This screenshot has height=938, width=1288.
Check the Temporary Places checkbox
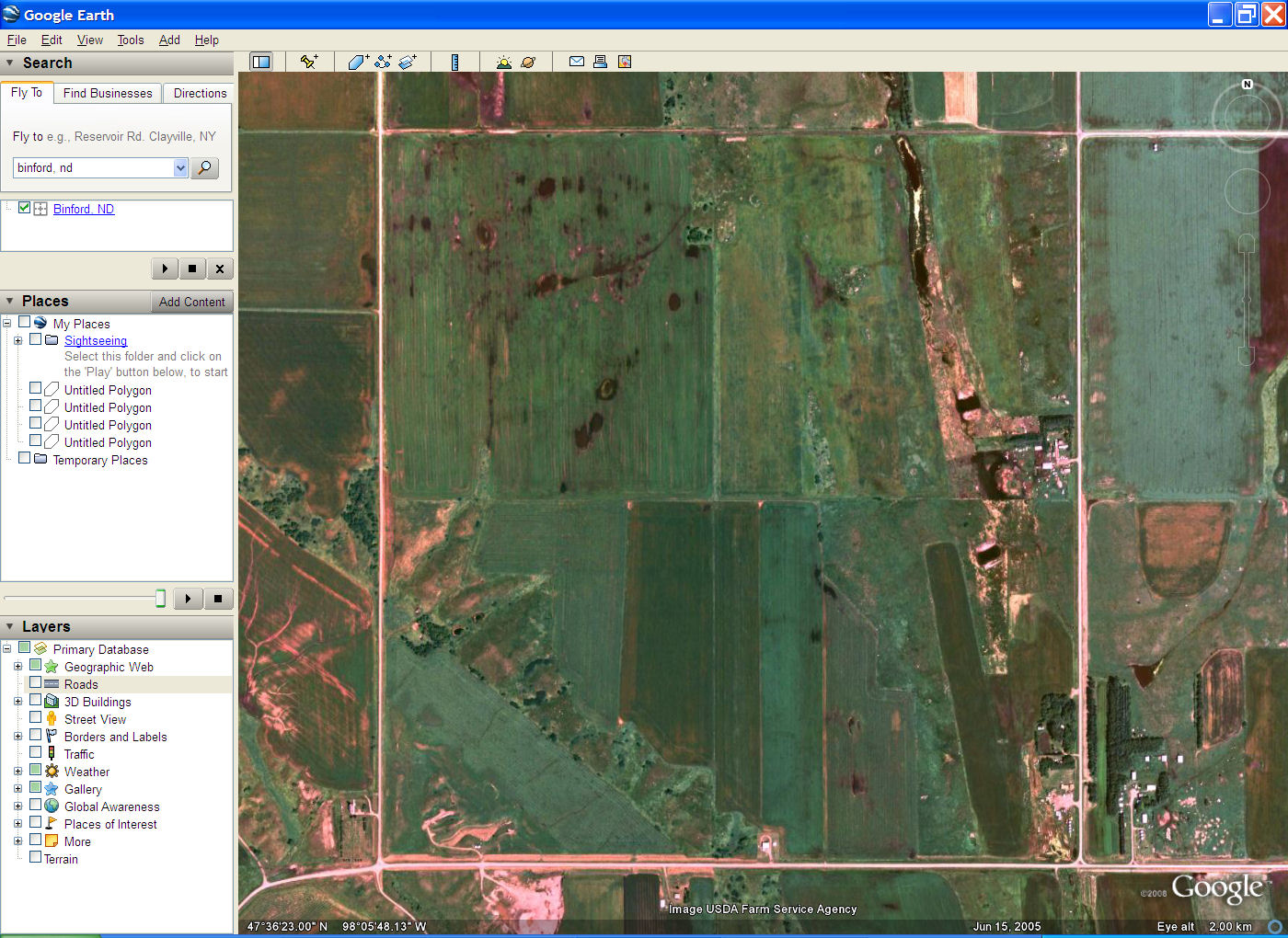(24, 459)
